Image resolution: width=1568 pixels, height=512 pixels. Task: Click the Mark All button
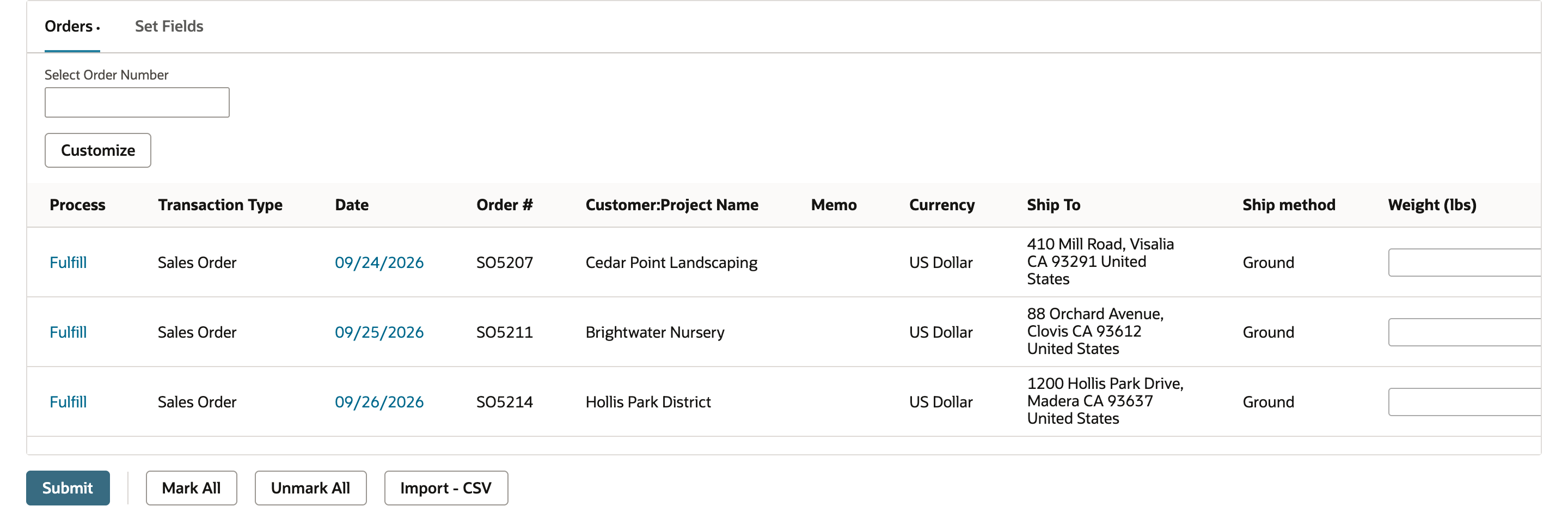tap(191, 488)
